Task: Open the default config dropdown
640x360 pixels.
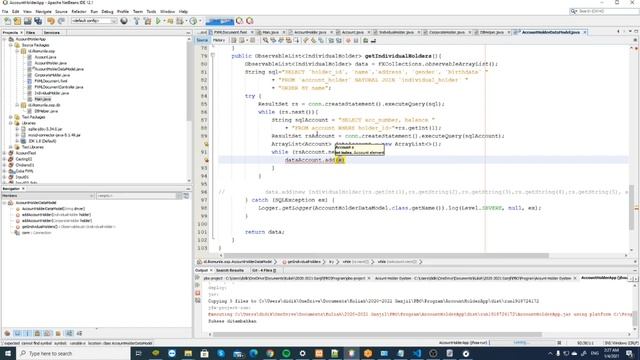Action: click(x=94, y=21)
